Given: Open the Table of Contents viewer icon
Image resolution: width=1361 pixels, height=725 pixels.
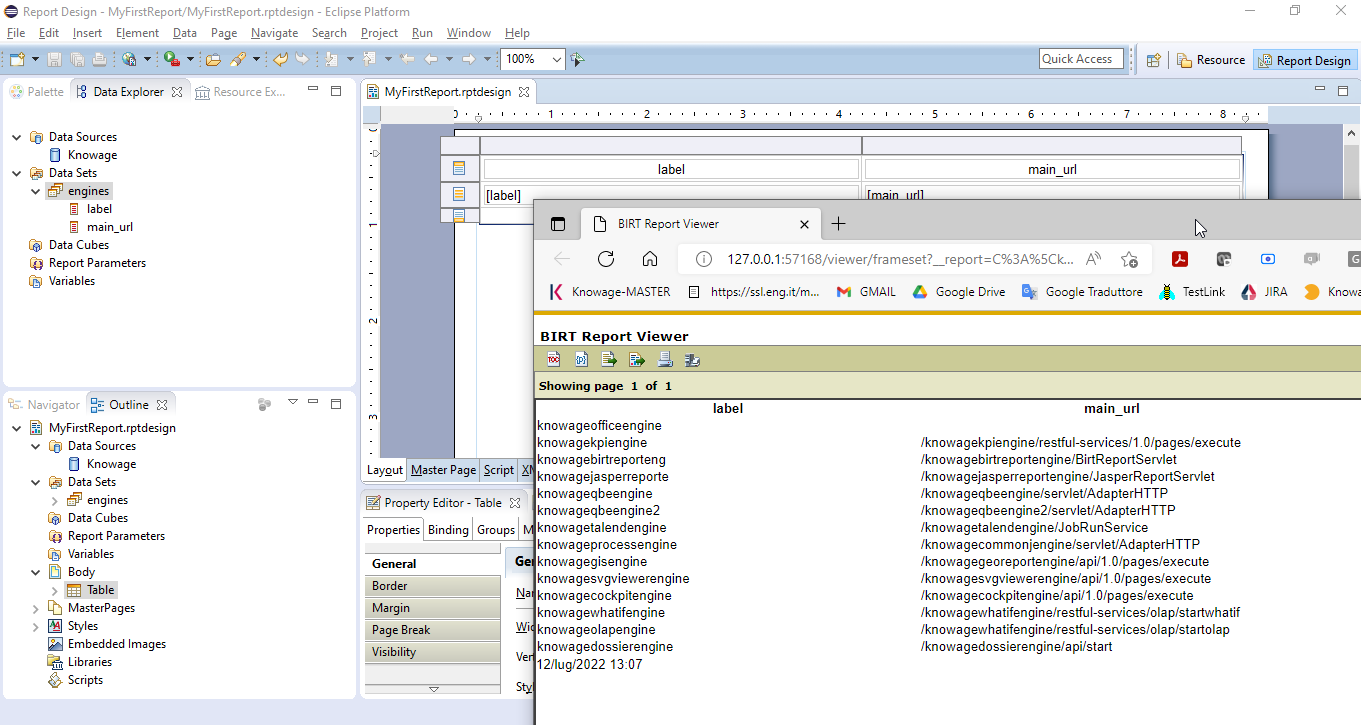Looking at the screenshot, I should 553,359.
